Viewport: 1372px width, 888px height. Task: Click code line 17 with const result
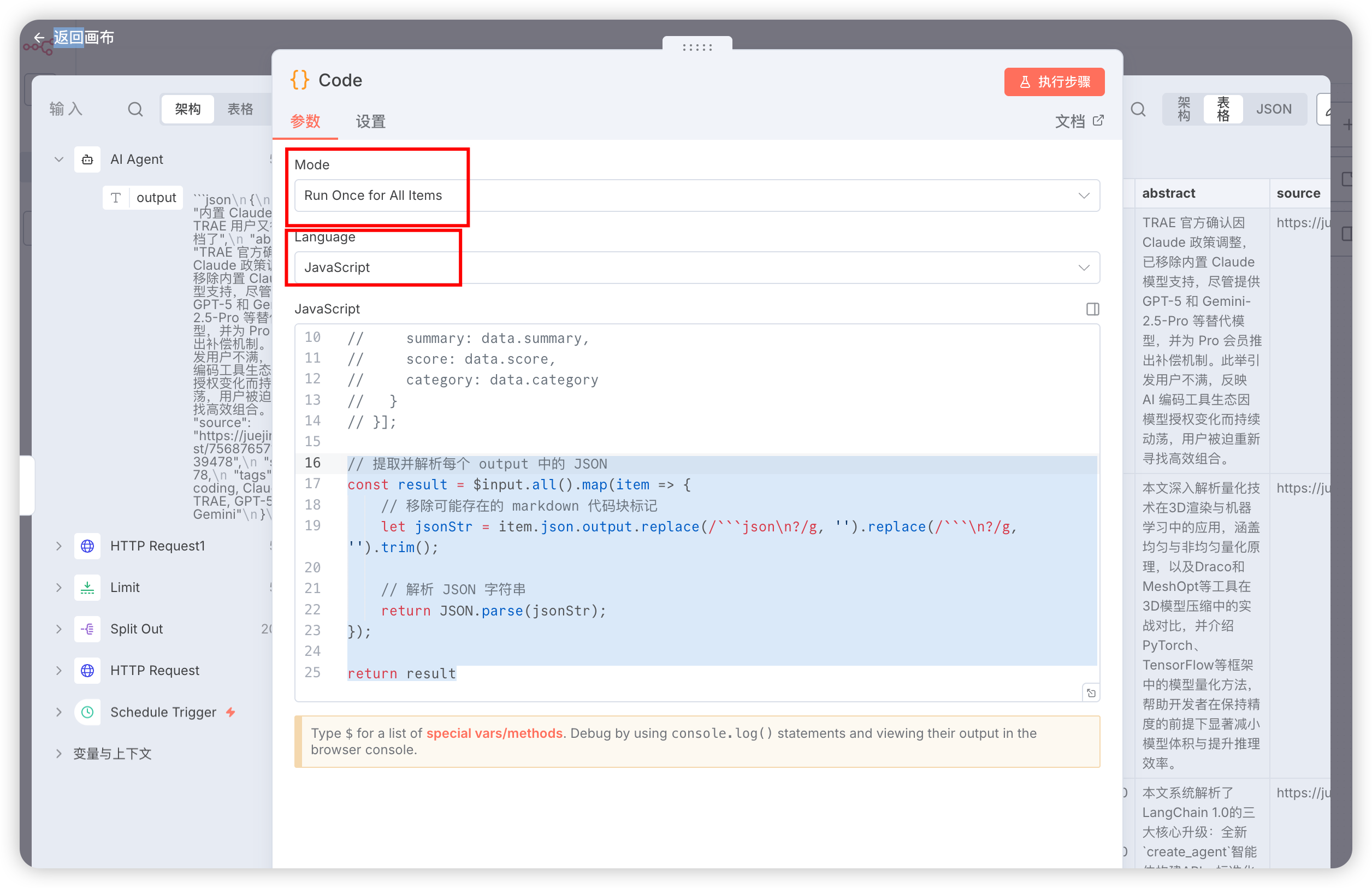tap(519, 484)
